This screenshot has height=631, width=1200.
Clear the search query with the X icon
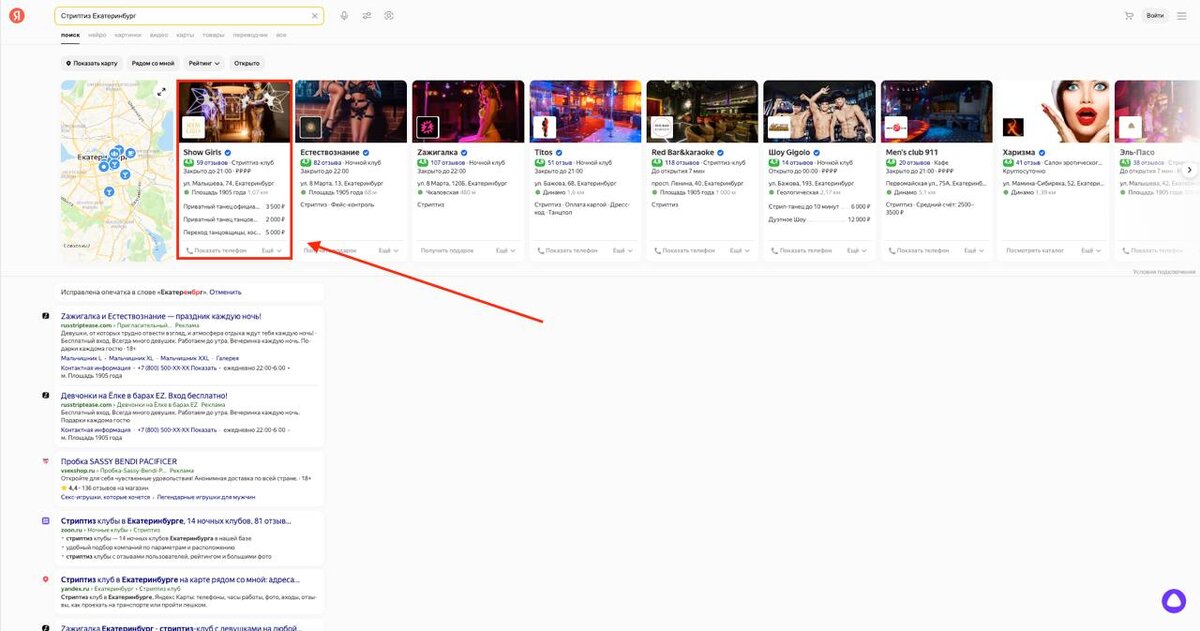[x=315, y=16]
